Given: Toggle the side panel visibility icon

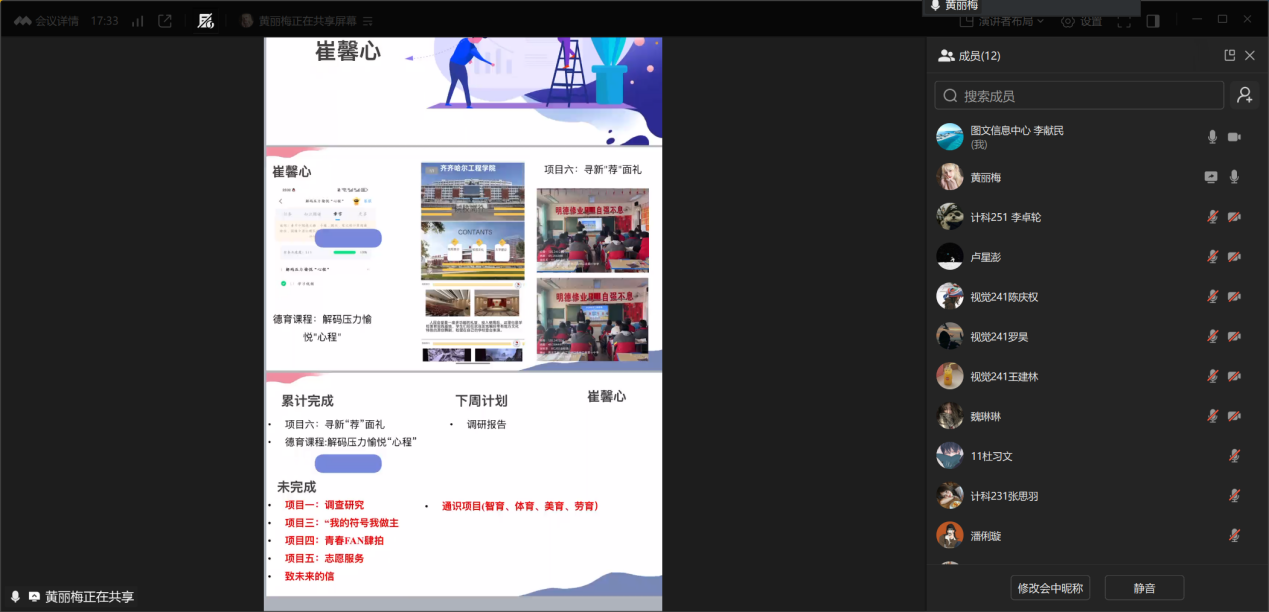Looking at the screenshot, I should coord(1153,21).
